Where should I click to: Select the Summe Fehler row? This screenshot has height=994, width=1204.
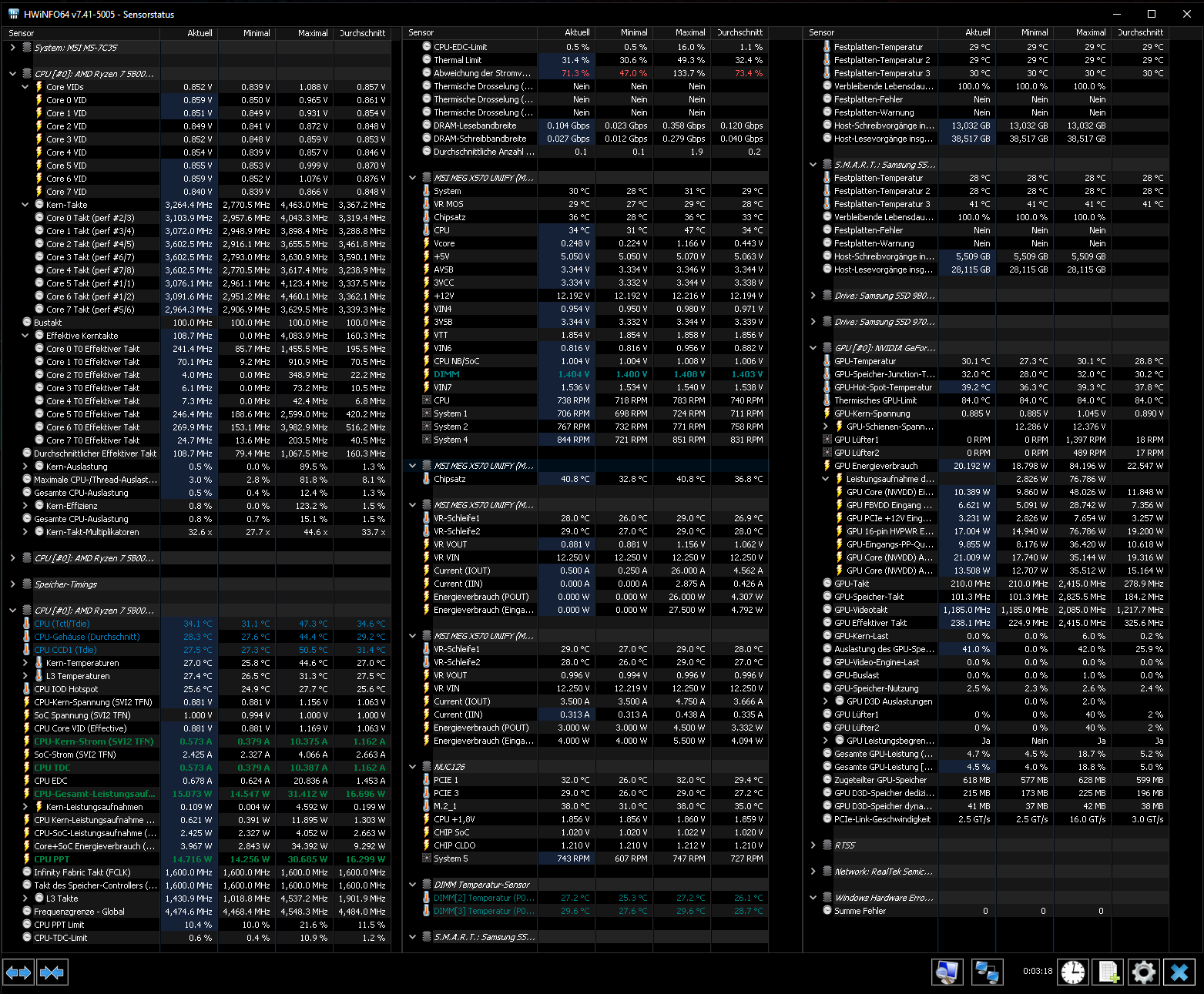987,911
